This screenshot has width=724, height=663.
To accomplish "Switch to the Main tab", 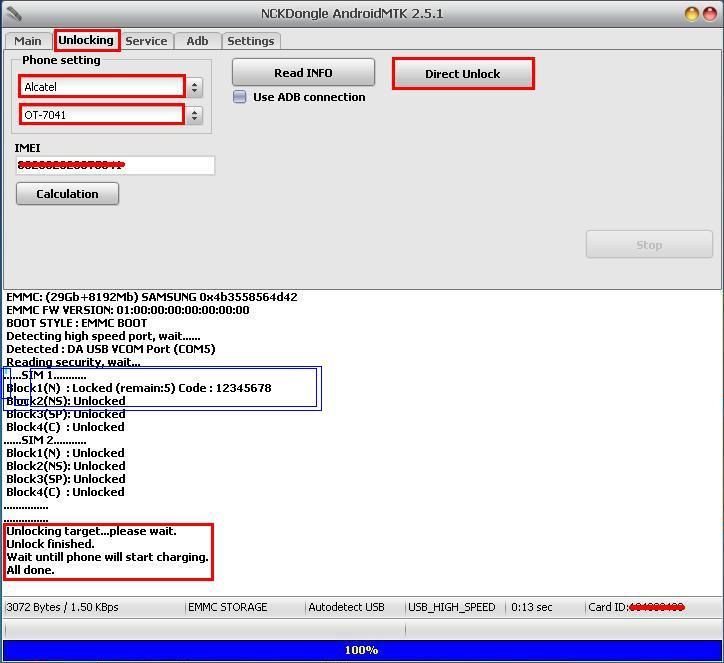I will click(x=28, y=41).
